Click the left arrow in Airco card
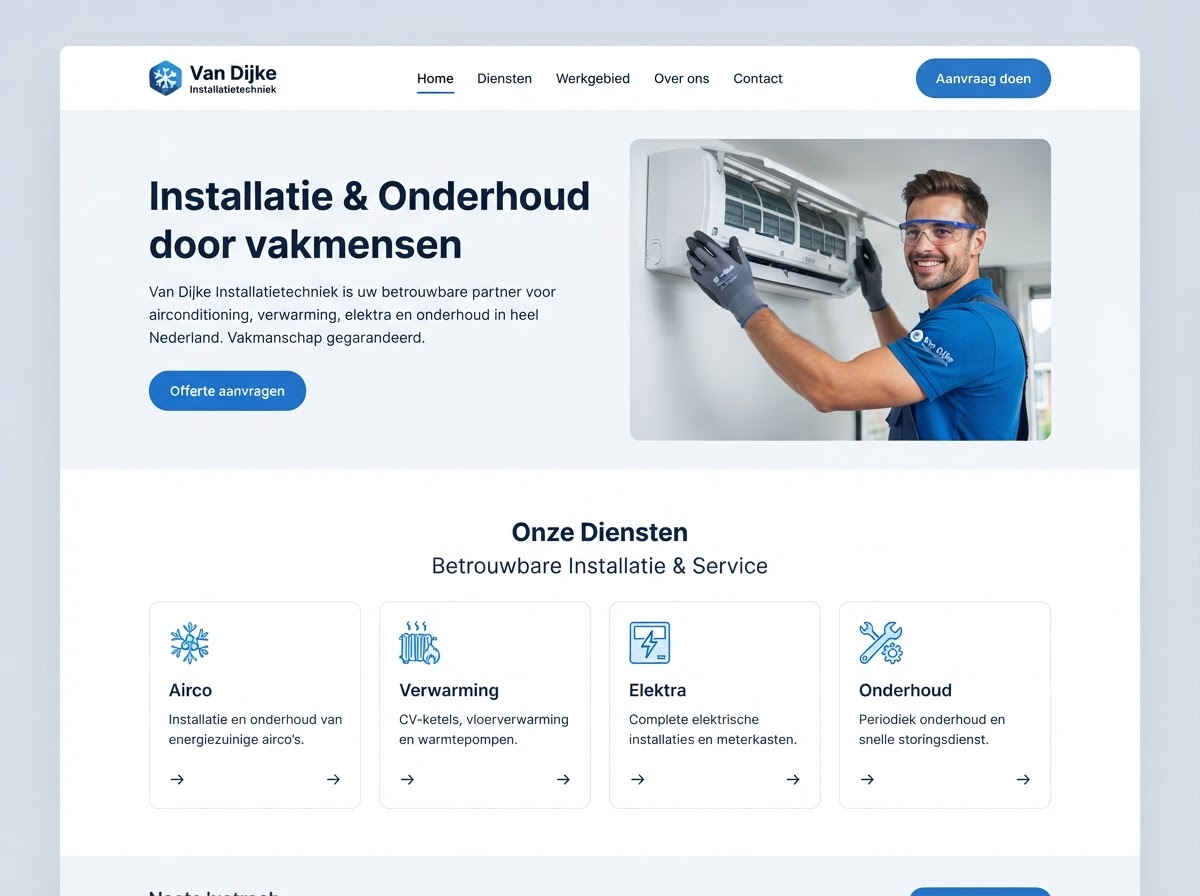Viewport: 1200px width, 896px height. coord(177,780)
